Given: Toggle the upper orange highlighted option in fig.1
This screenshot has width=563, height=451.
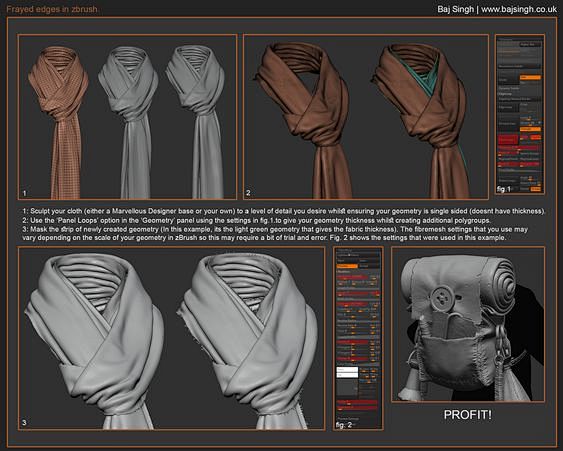Looking at the screenshot, I should 530,77.
